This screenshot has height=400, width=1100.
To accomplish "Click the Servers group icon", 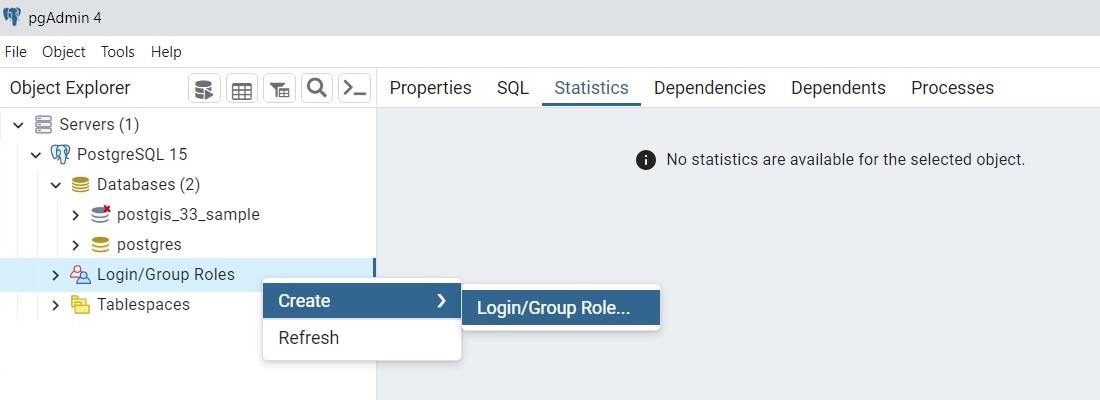I will click(x=43, y=125).
